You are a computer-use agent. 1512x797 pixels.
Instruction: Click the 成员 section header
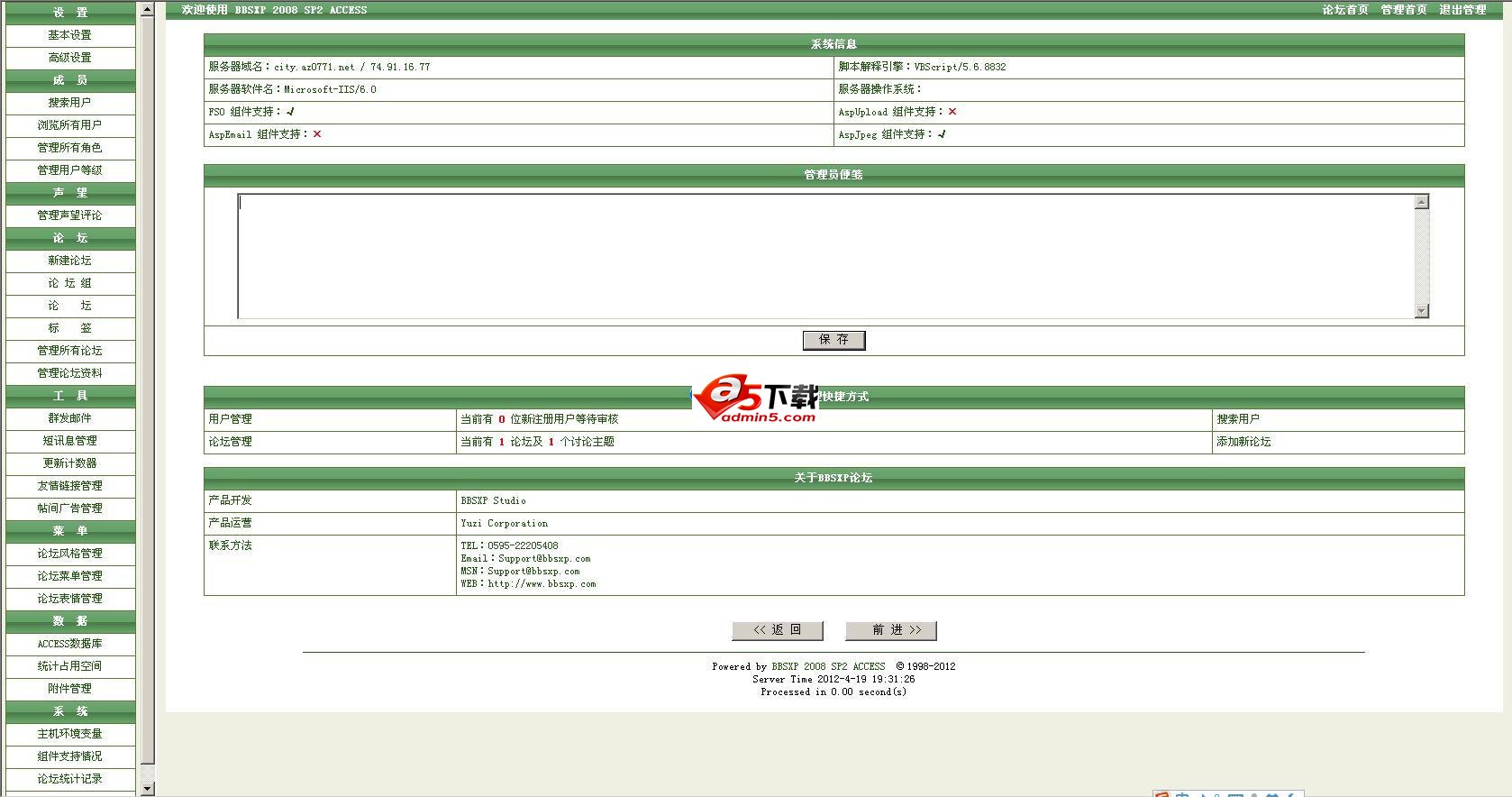(x=69, y=80)
